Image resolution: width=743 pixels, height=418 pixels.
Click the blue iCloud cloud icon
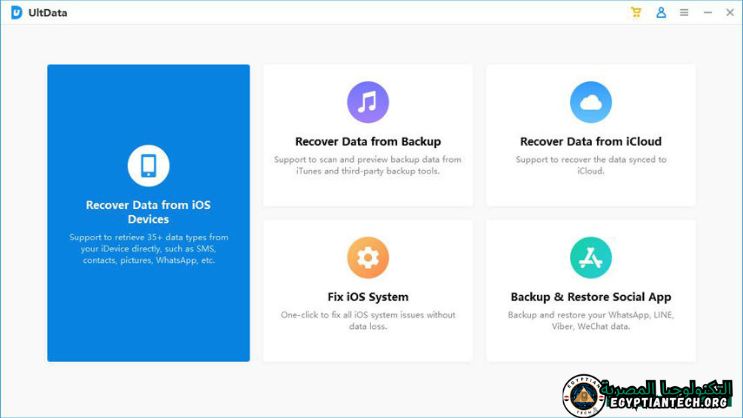(x=591, y=103)
